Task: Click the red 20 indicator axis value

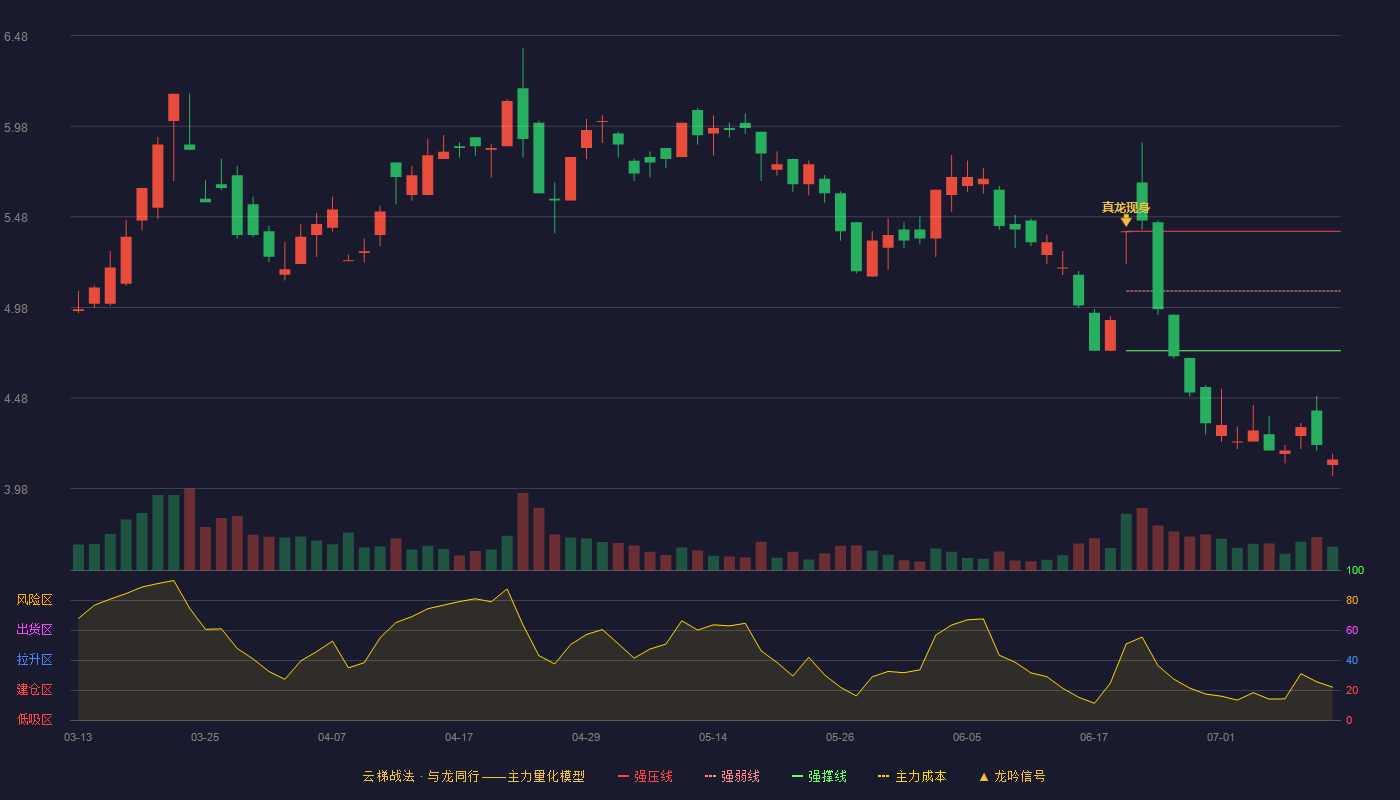Action: point(1352,690)
